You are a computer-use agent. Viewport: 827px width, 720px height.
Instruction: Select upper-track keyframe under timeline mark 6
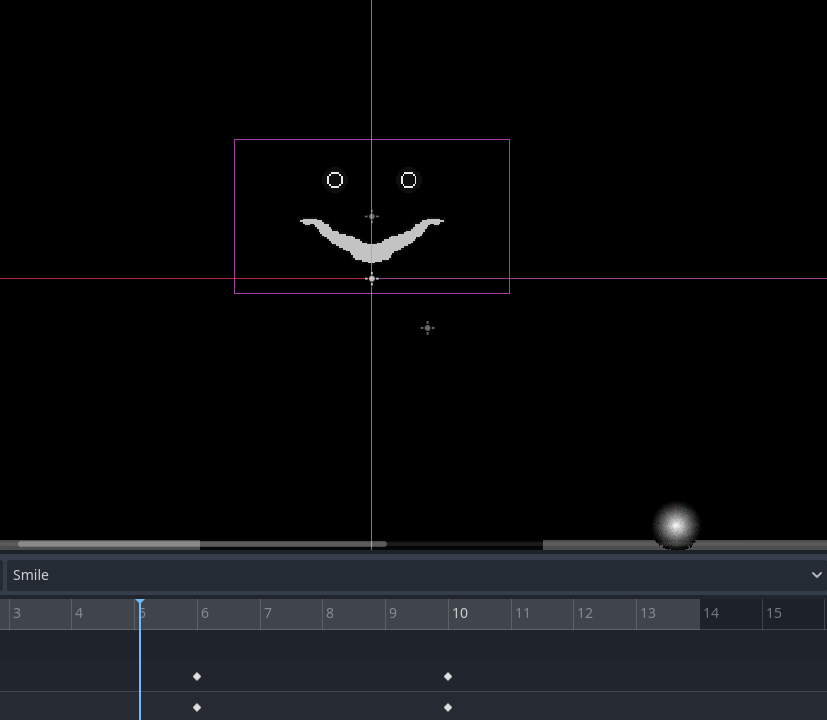pos(197,676)
